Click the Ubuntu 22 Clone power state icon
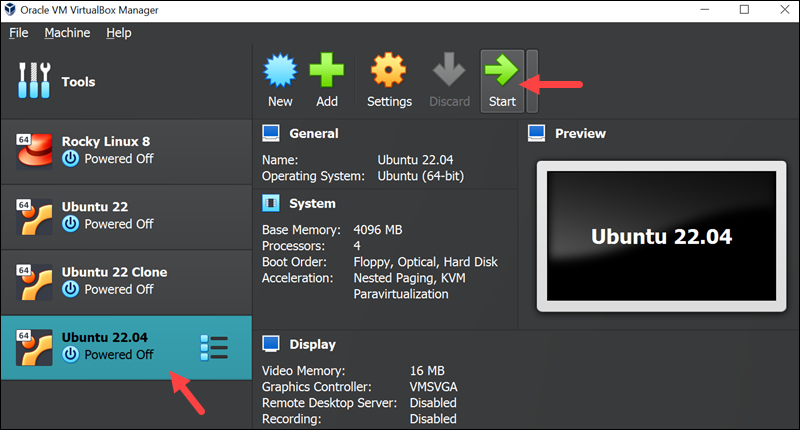This screenshot has height=430, width=800. click(70, 289)
